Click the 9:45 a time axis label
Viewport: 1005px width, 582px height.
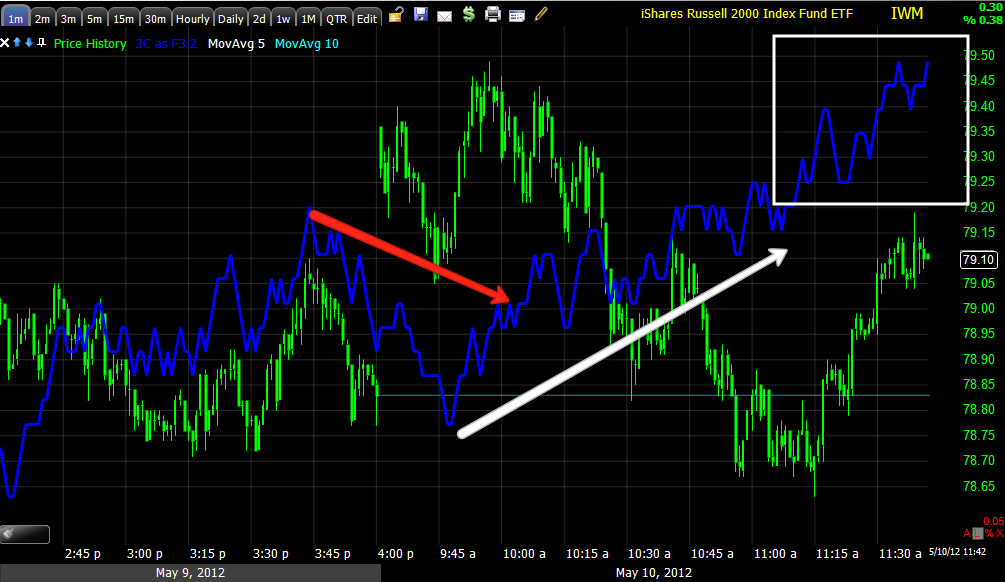[458, 553]
